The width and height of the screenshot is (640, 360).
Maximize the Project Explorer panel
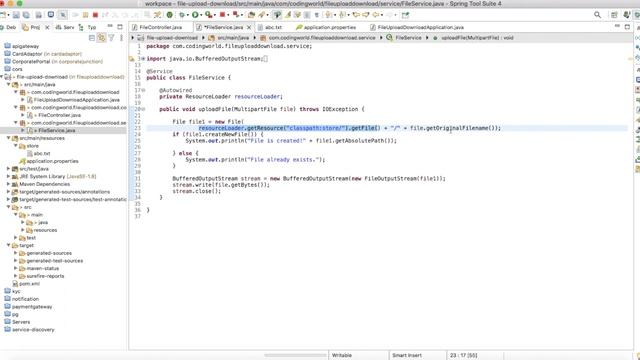120,27
